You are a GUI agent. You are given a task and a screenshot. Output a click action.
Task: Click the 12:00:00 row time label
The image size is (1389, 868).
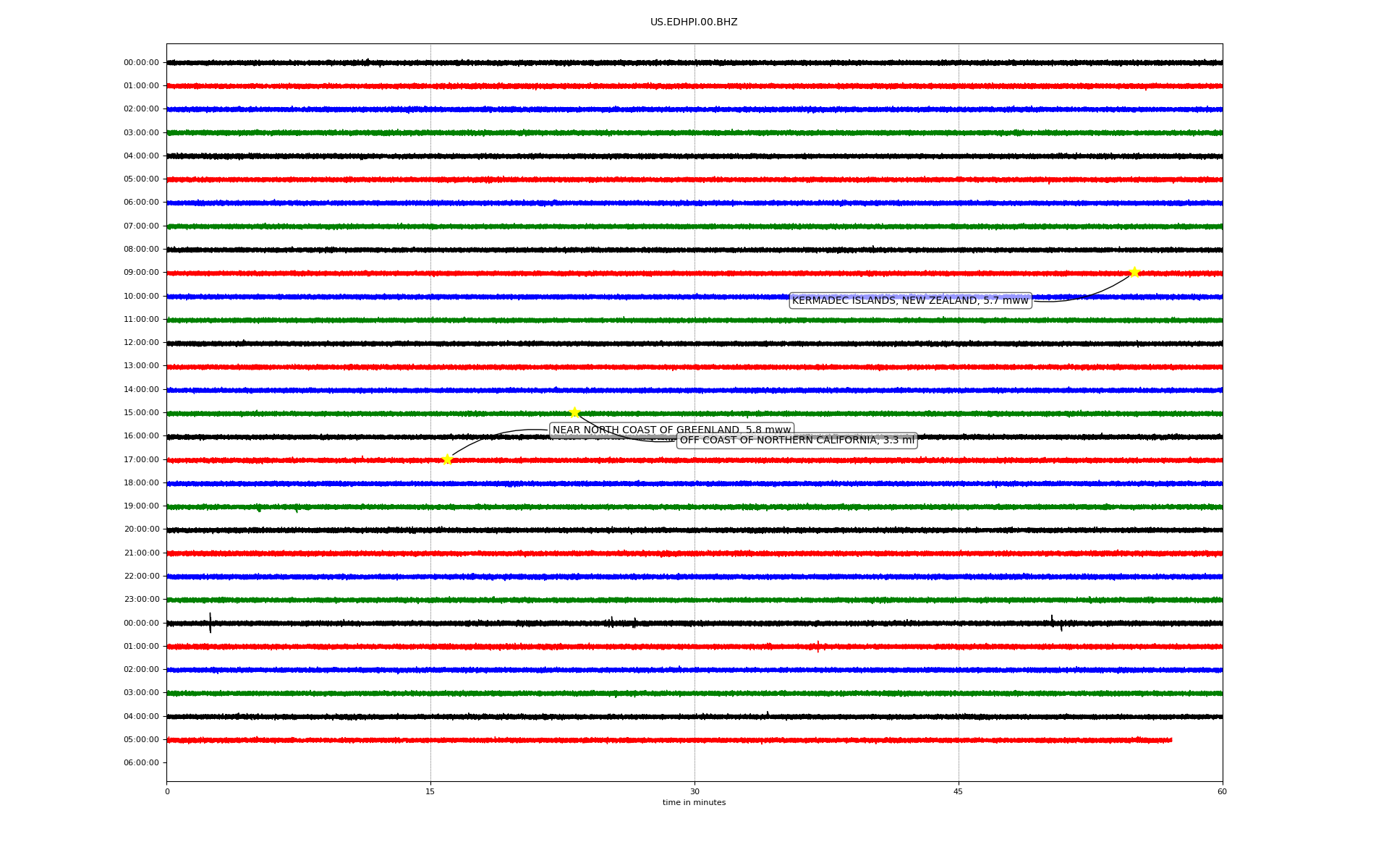(141, 343)
